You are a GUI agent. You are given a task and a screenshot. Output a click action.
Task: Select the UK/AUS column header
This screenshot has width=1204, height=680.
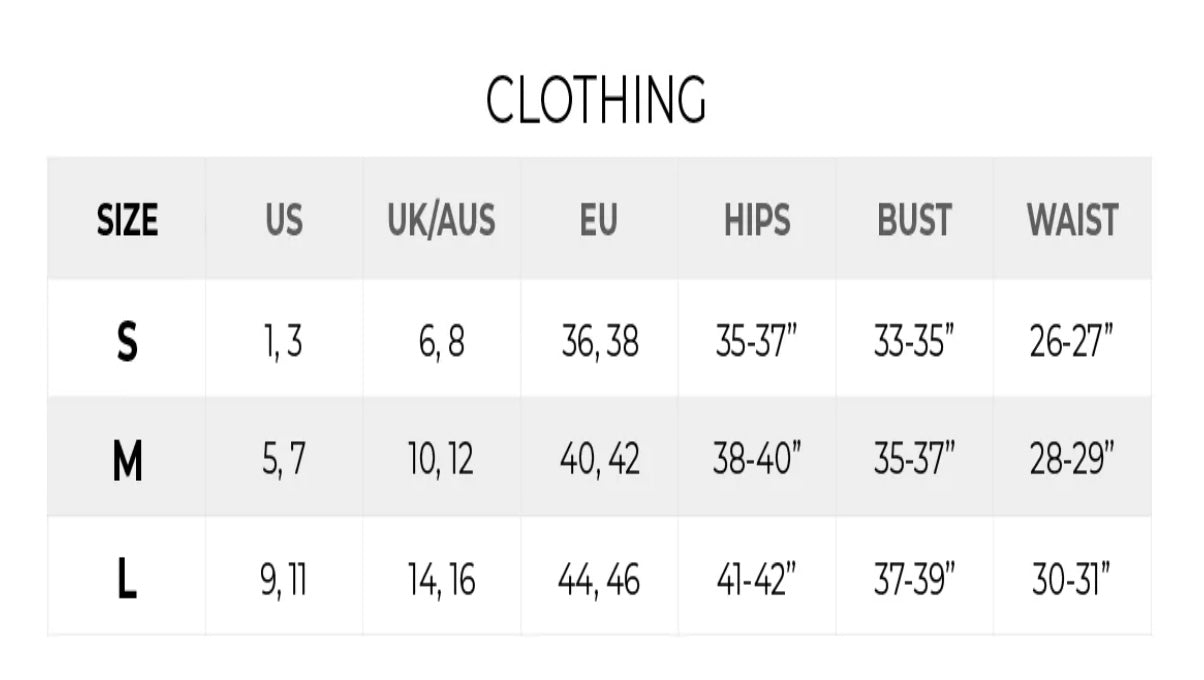(441, 220)
